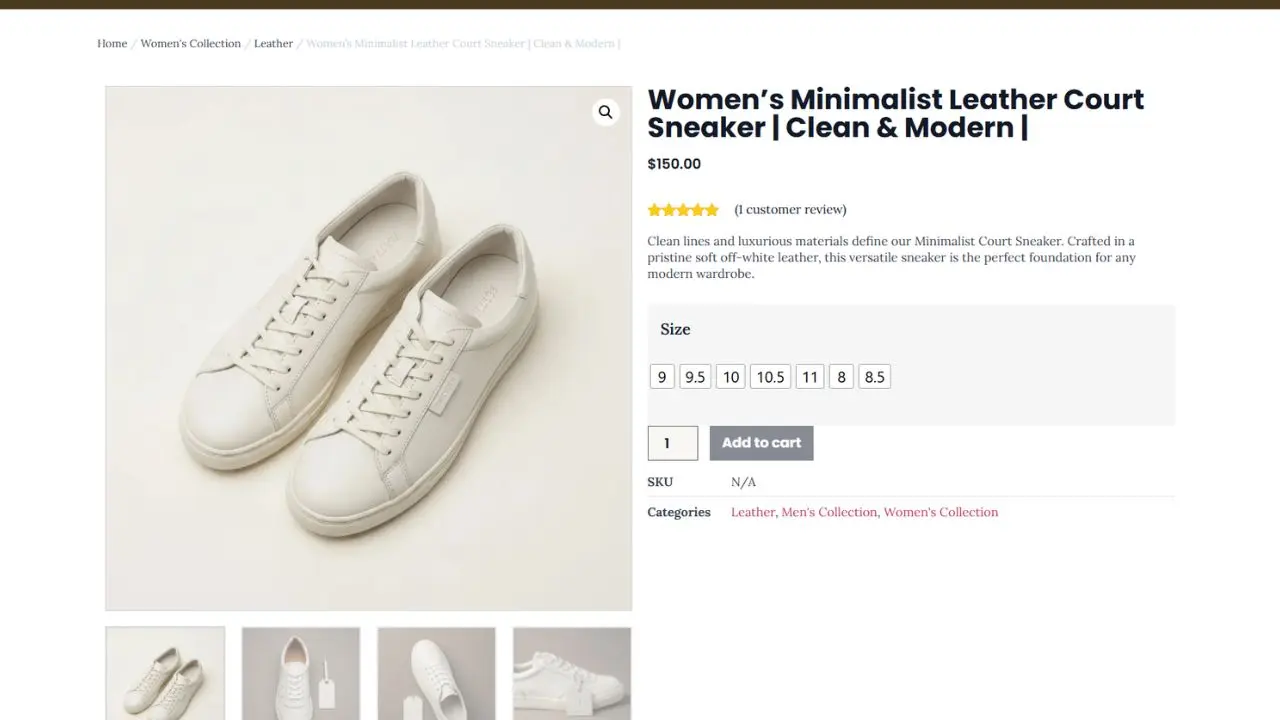
Task: Click the five-star rating icons
Action: point(683,210)
